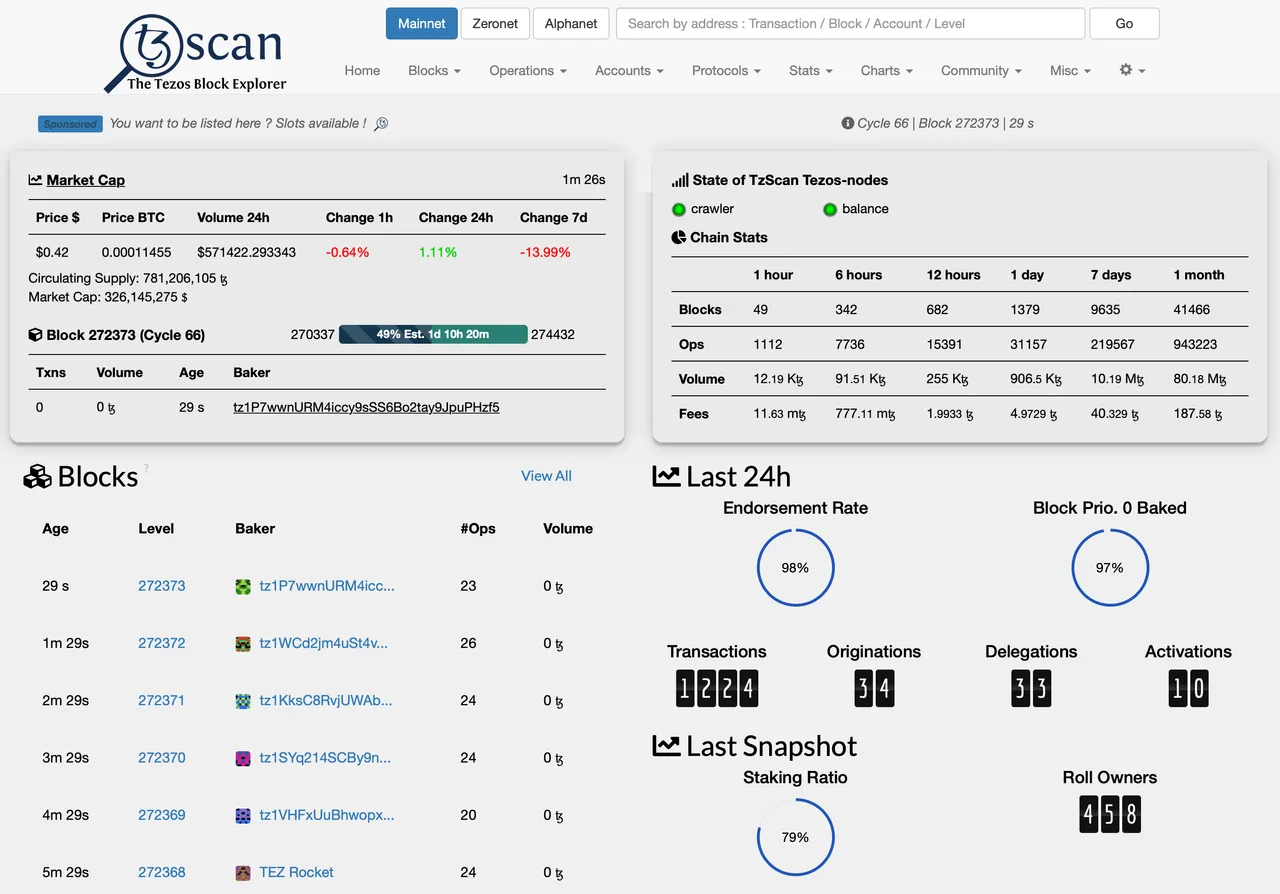
Task: Click the identicon of baker tz1SYq214SCBy9n...
Action: (243, 759)
